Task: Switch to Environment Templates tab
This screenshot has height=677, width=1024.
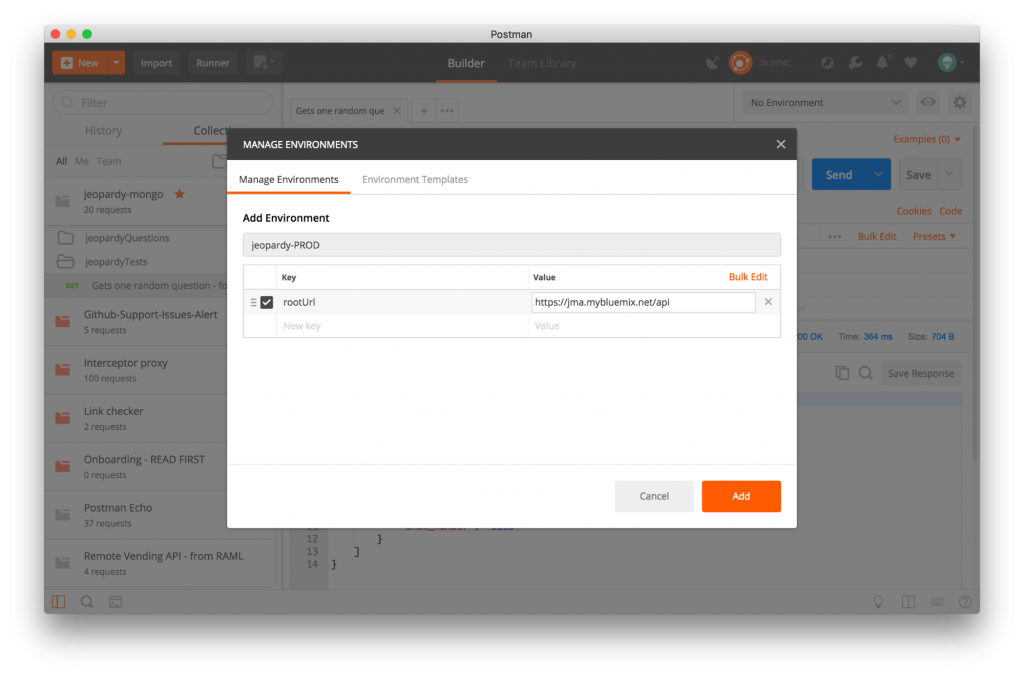Action: [415, 180]
